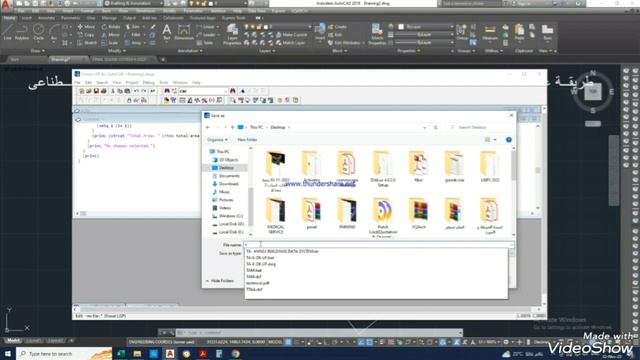The height and width of the screenshot is (360, 640).
Task: Switch to the Annotate ribbon tab
Action: pyautogui.click(x=46, y=18)
